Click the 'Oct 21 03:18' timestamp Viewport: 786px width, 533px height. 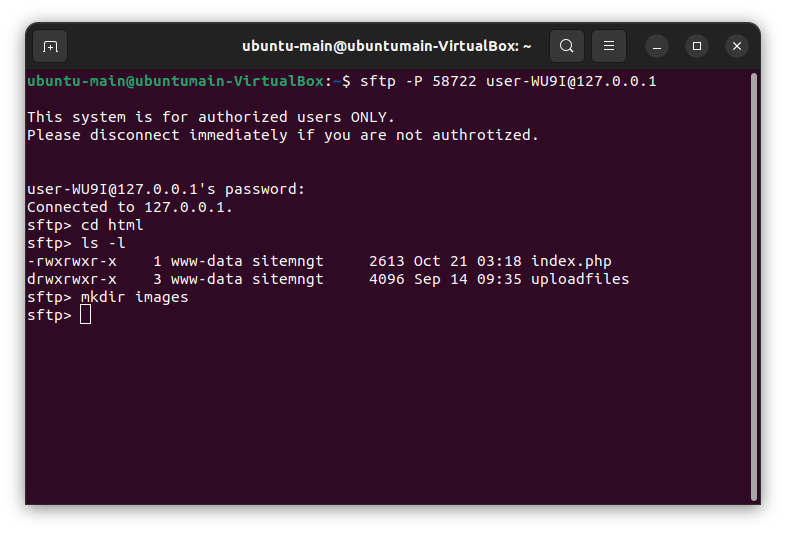467,261
